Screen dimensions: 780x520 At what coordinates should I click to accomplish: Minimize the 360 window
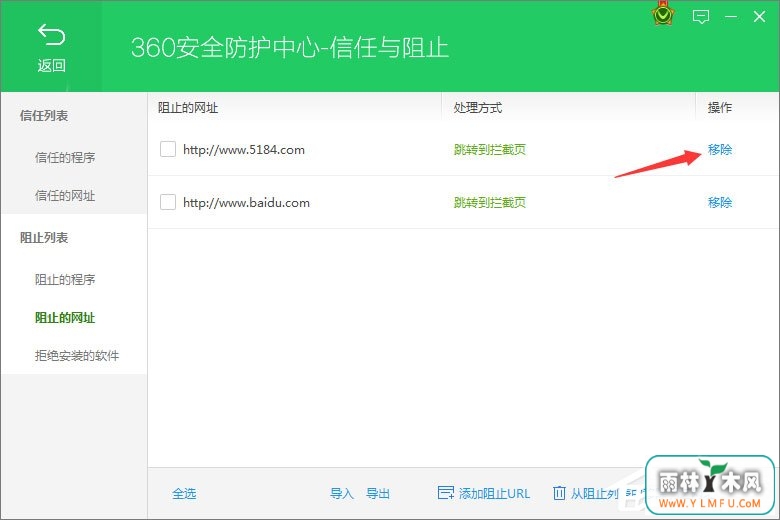click(x=731, y=17)
